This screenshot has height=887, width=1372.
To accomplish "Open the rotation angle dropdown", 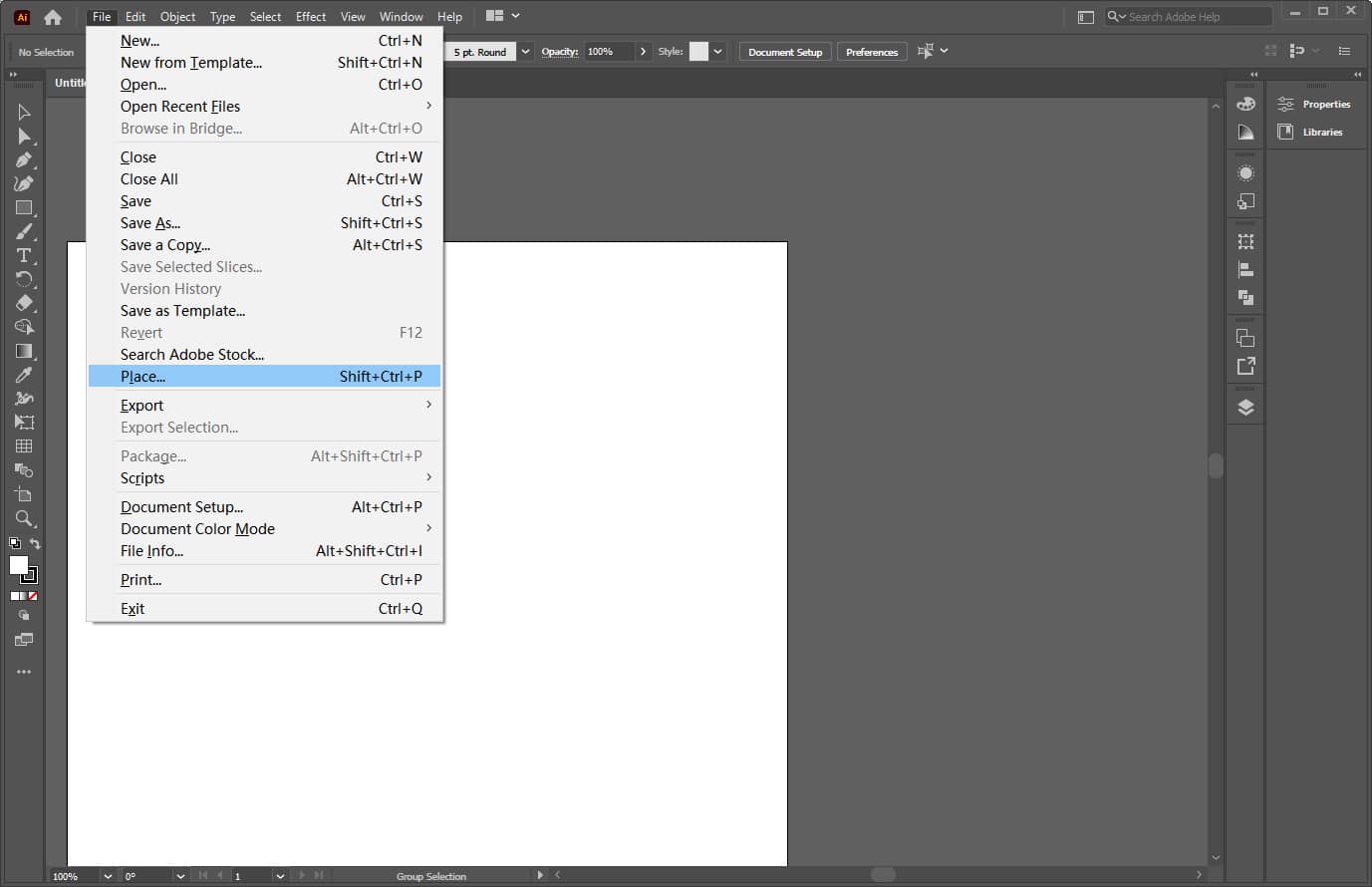I will click(x=180, y=876).
